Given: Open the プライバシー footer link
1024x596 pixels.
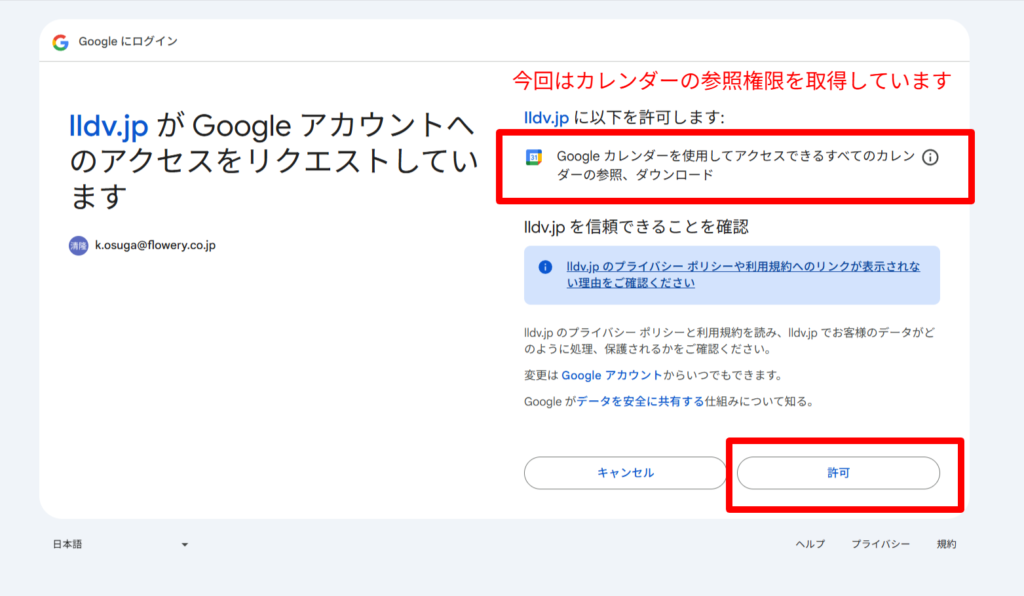Looking at the screenshot, I should pyautogui.click(x=880, y=544).
